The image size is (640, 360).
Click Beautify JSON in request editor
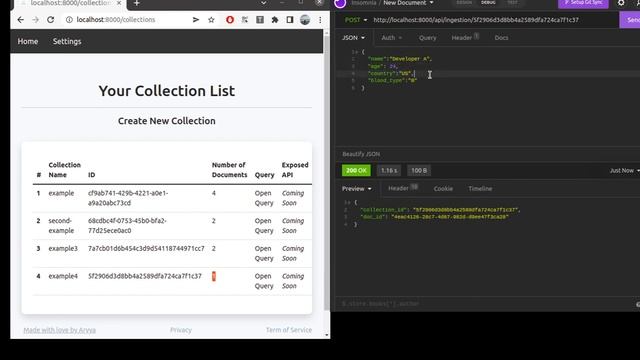click(x=361, y=154)
